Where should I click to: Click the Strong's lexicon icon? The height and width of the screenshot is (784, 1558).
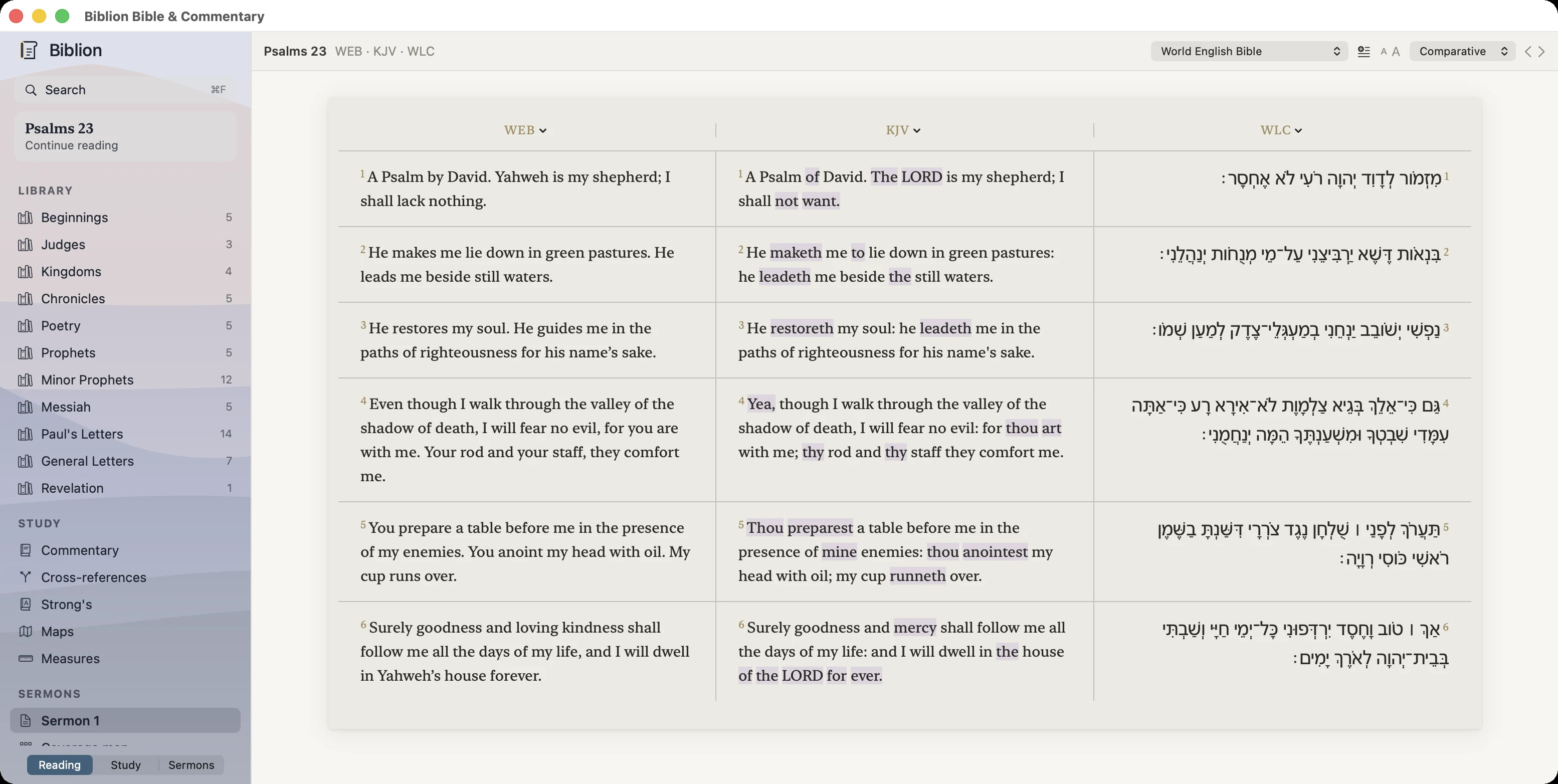click(x=26, y=605)
